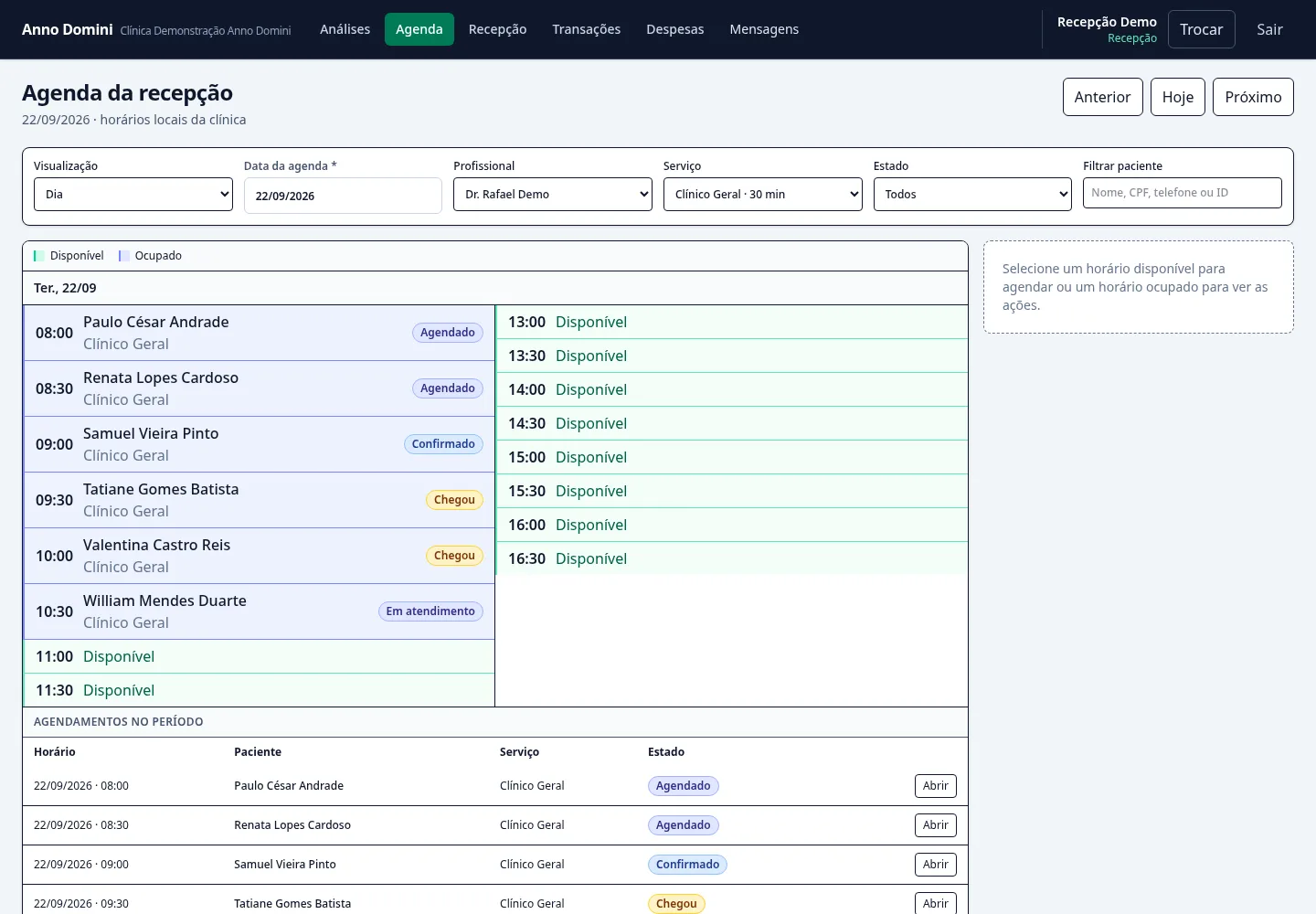Open Paulo César Andrade's row with Abrir

(936, 786)
